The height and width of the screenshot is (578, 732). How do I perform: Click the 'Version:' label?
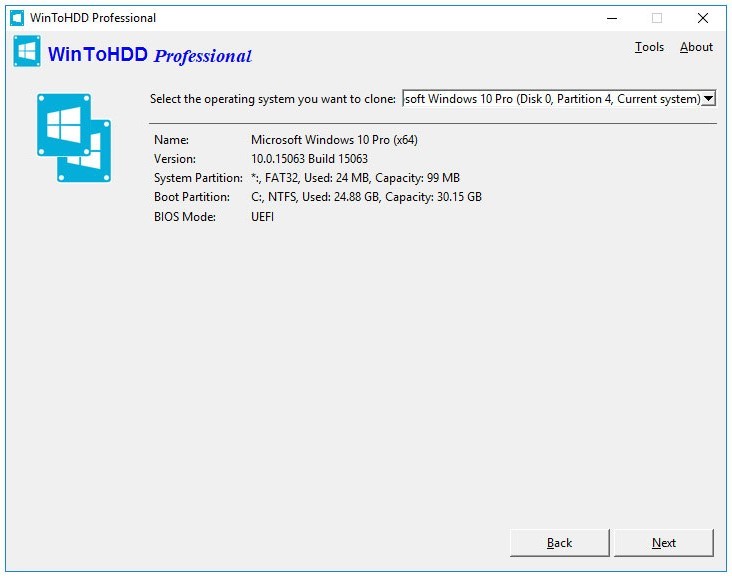pyautogui.click(x=175, y=159)
